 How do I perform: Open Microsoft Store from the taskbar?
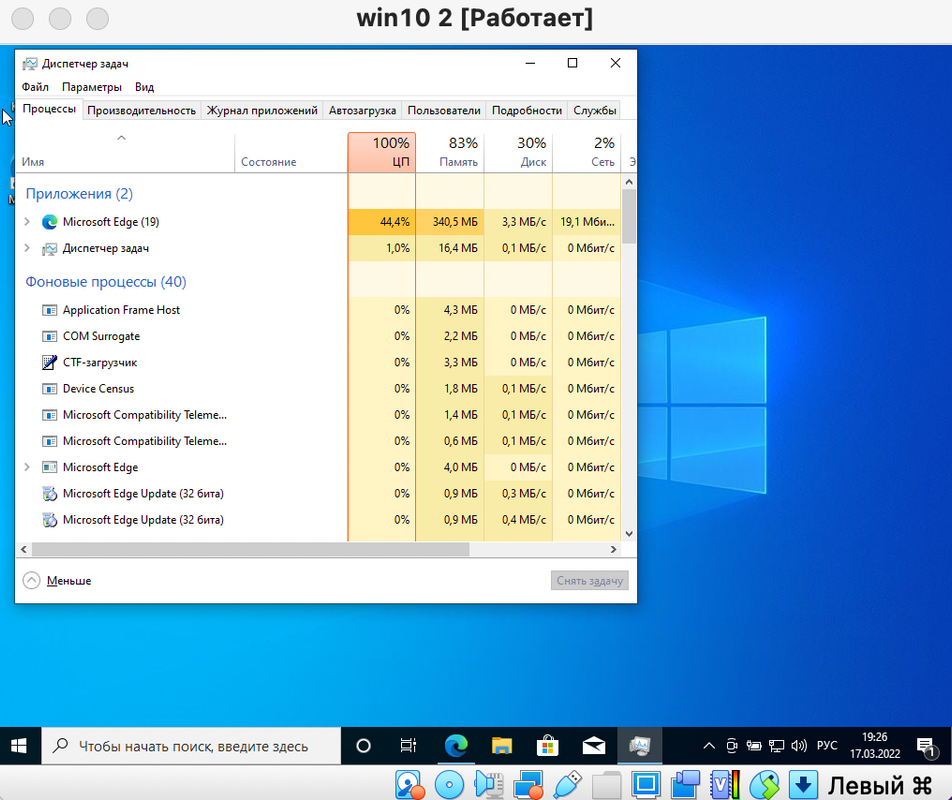[548, 745]
